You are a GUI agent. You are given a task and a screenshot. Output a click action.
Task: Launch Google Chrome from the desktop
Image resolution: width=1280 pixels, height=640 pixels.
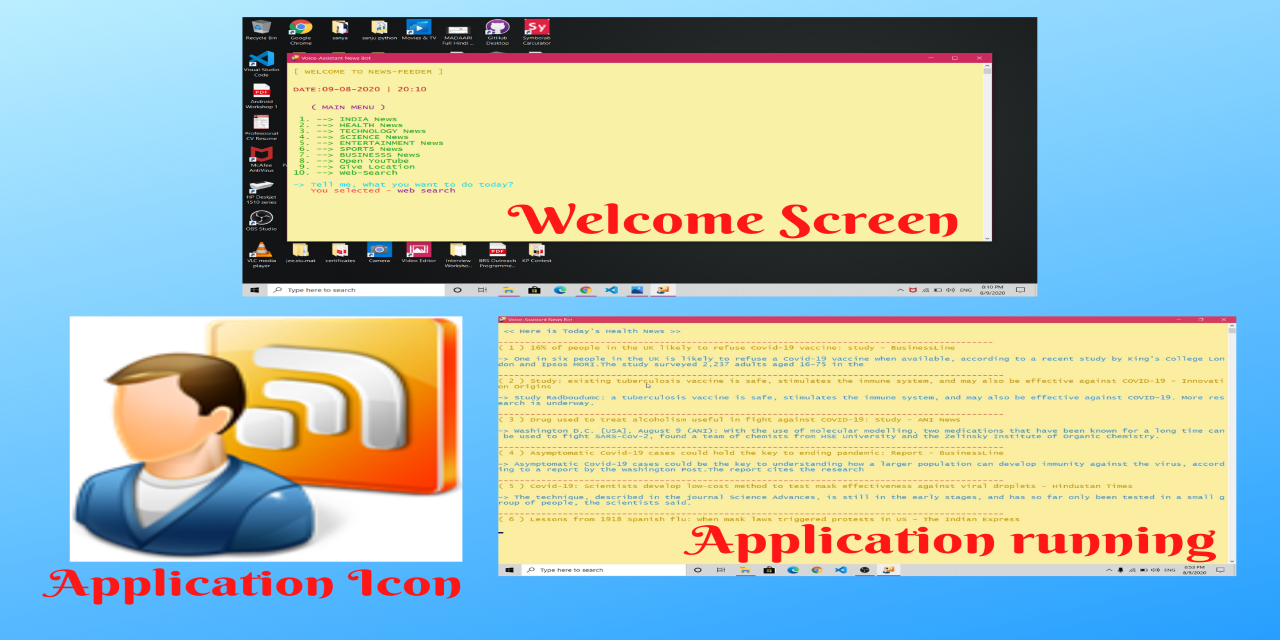[x=300, y=33]
